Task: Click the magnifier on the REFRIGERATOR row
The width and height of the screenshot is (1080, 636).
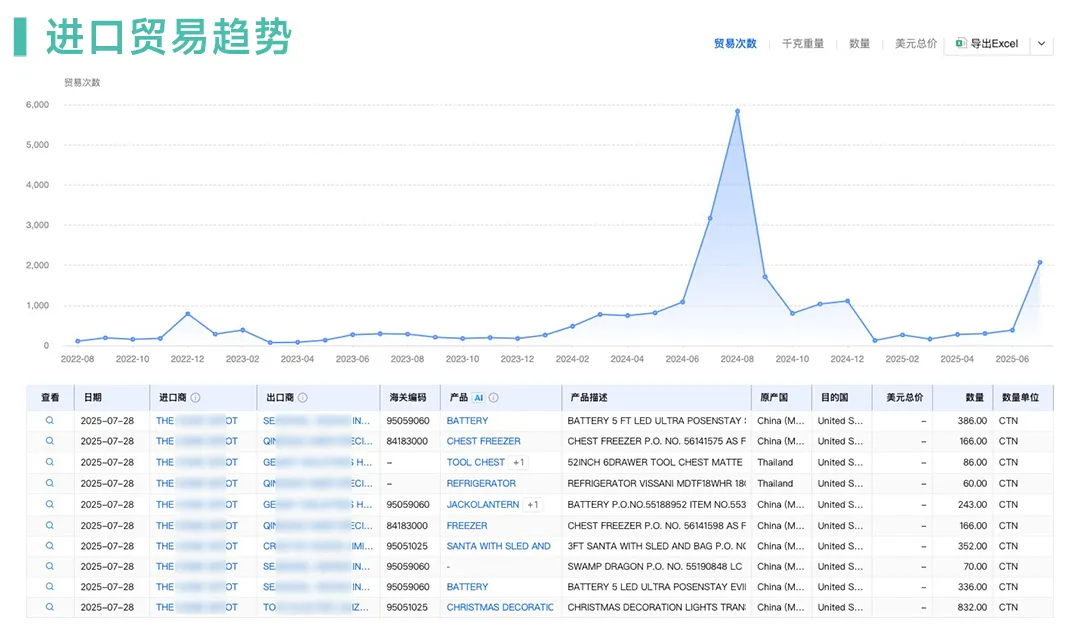Action: point(49,483)
